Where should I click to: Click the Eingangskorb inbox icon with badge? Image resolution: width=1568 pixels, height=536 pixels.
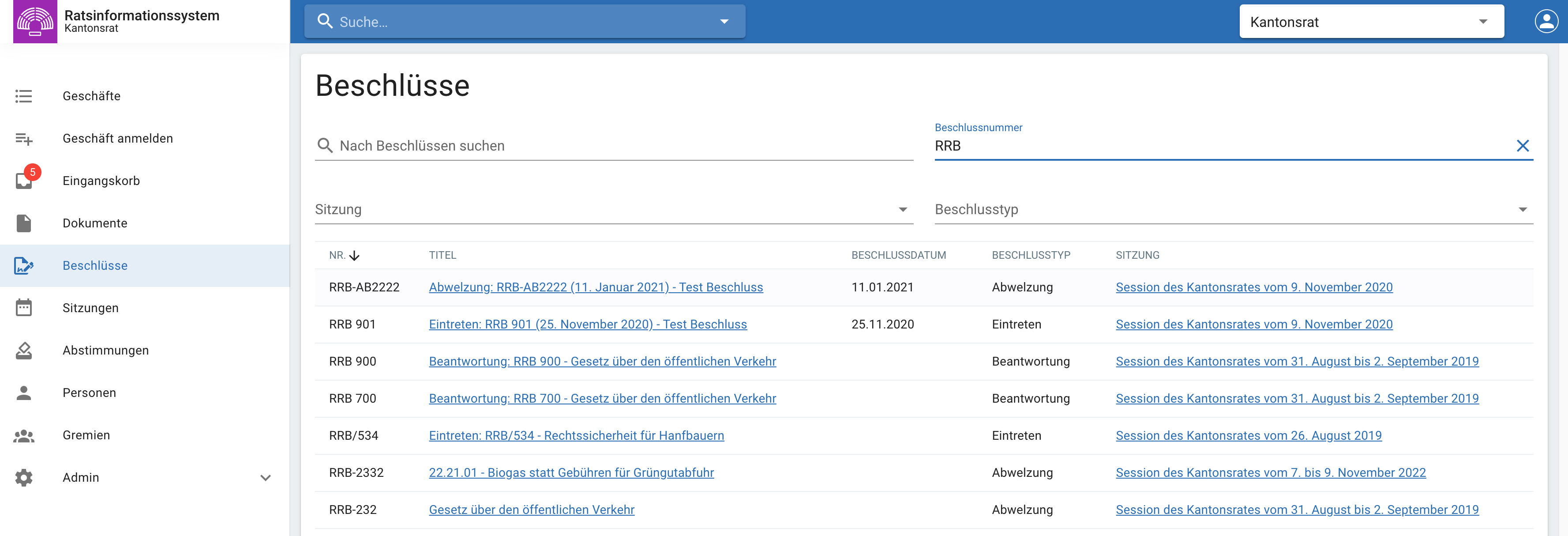click(x=24, y=180)
